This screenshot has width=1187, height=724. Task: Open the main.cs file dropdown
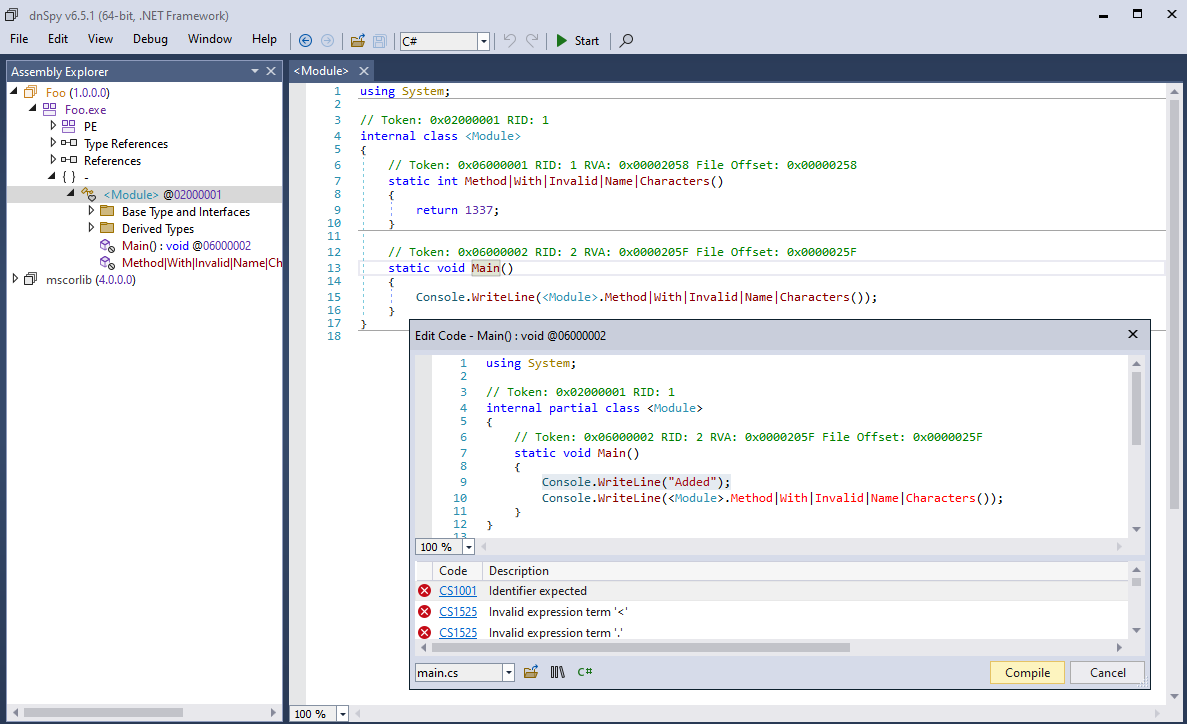[x=509, y=673]
